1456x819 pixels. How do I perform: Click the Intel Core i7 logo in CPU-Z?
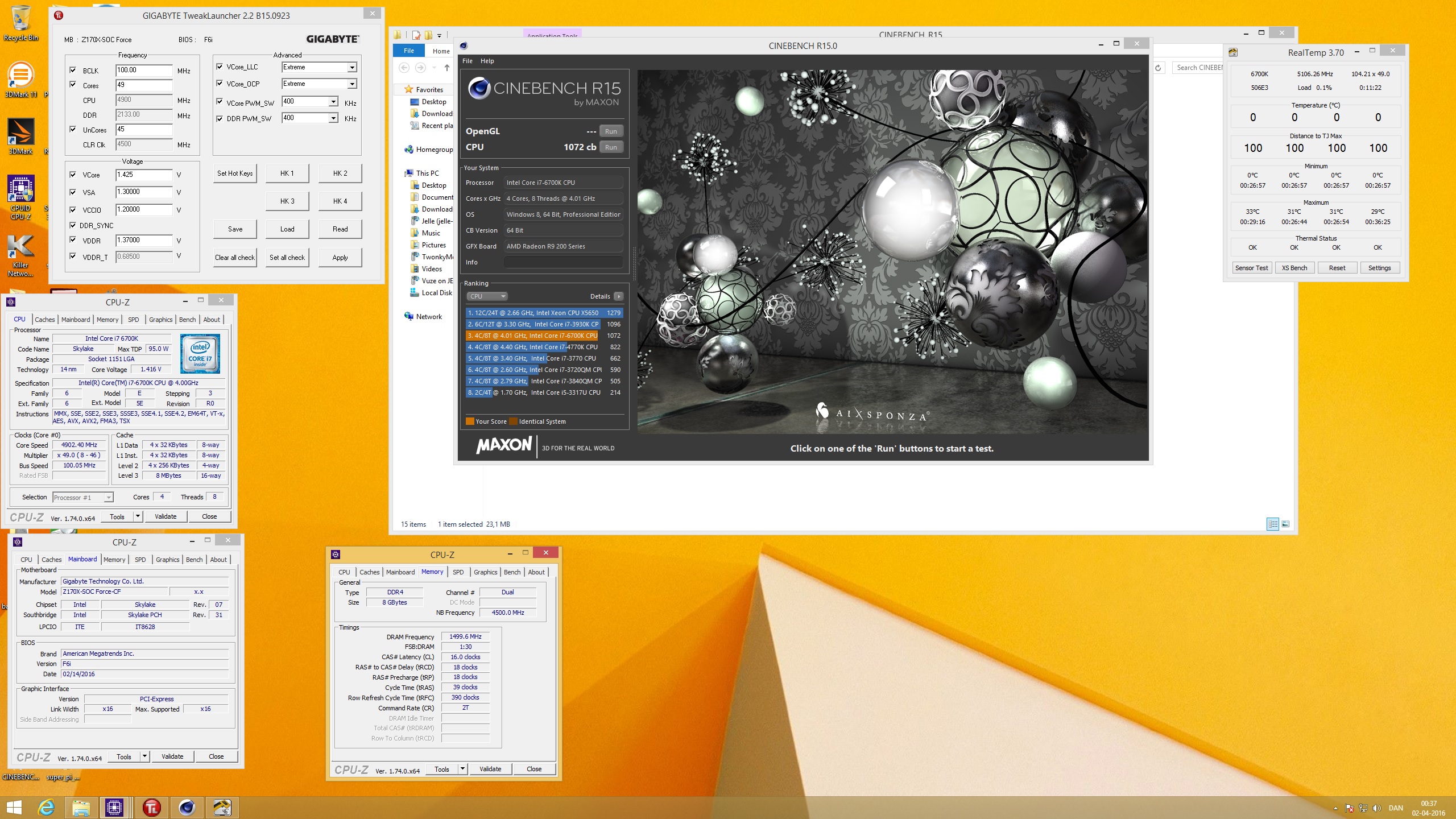tap(200, 354)
